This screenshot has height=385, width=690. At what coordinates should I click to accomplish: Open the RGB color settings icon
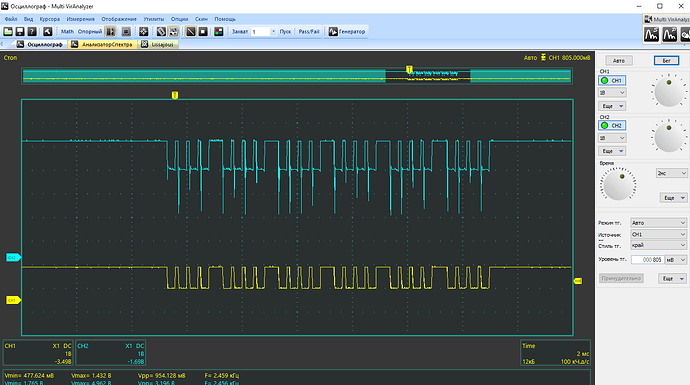tap(219, 32)
